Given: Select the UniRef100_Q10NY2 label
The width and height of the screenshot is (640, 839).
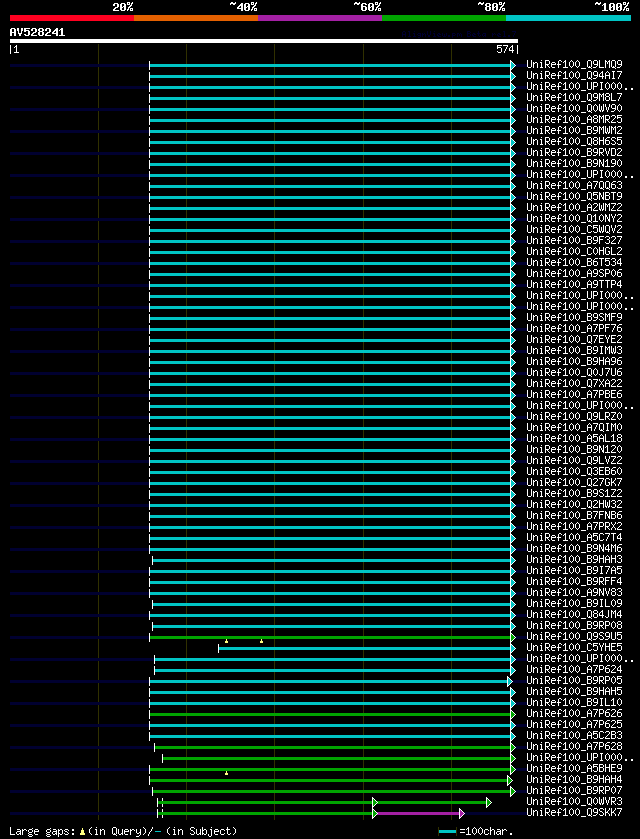Looking at the screenshot, I should (574, 218).
